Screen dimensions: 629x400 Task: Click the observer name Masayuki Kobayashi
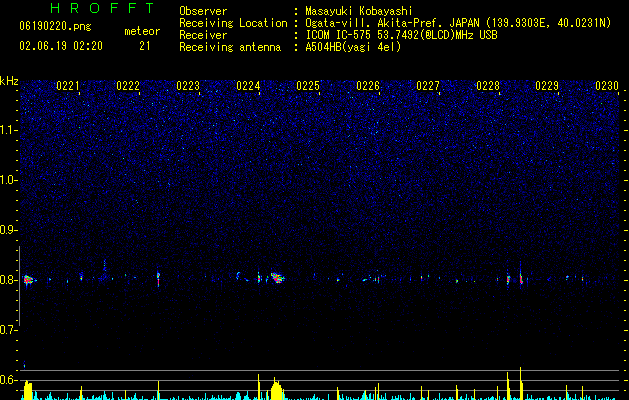tap(359, 11)
